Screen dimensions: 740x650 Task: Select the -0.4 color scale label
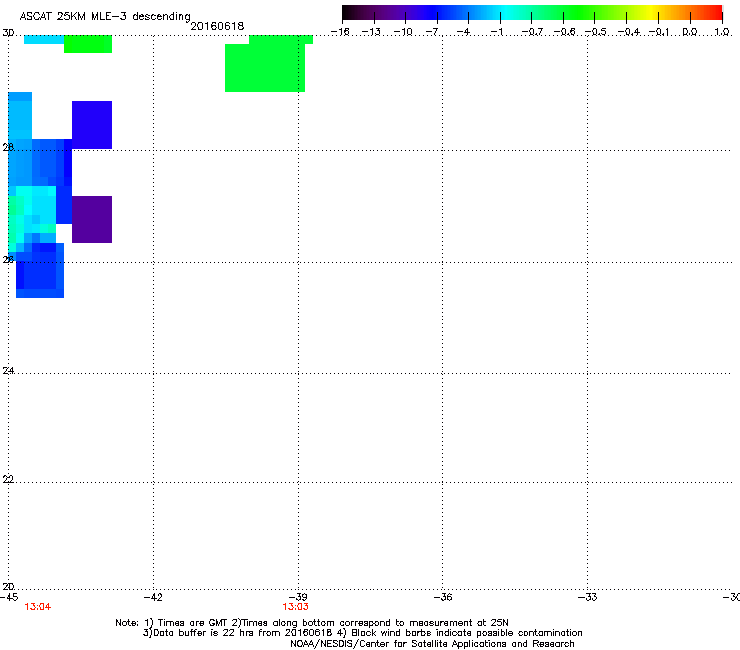point(629,32)
